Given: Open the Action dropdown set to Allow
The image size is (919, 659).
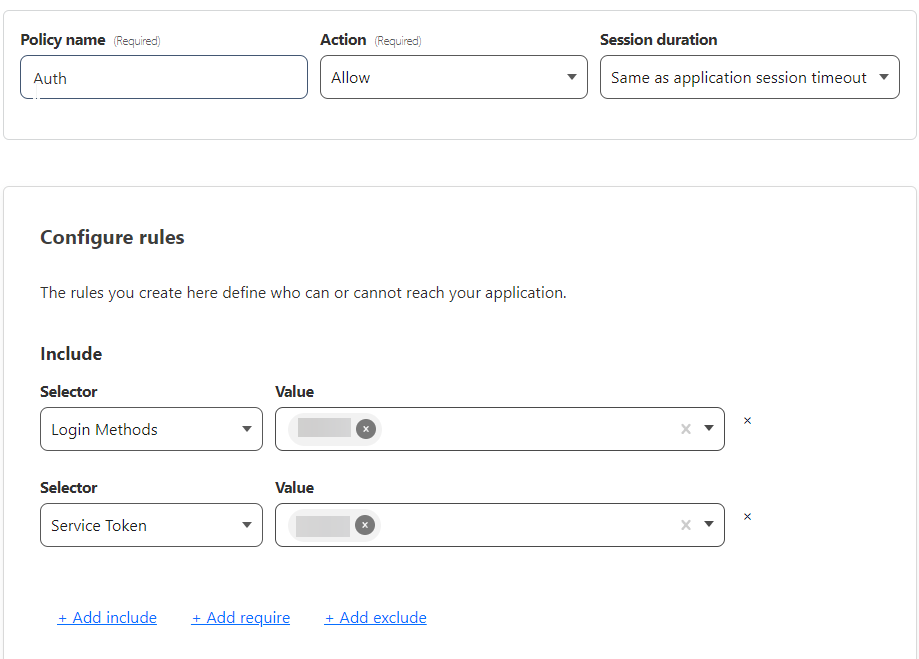Looking at the screenshot, I should point(453,77).
